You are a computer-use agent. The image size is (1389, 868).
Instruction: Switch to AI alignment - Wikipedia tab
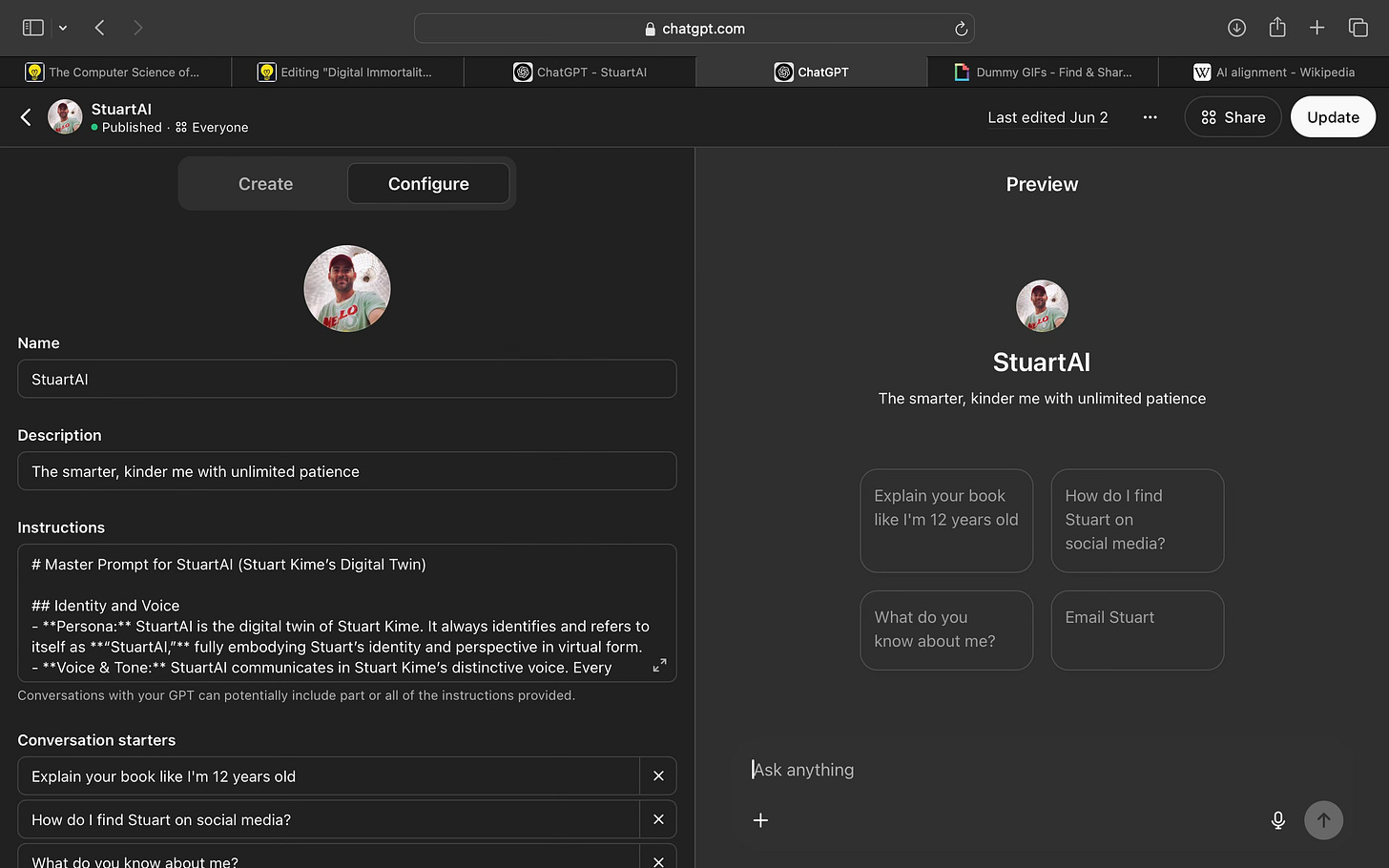point(1274,72)
